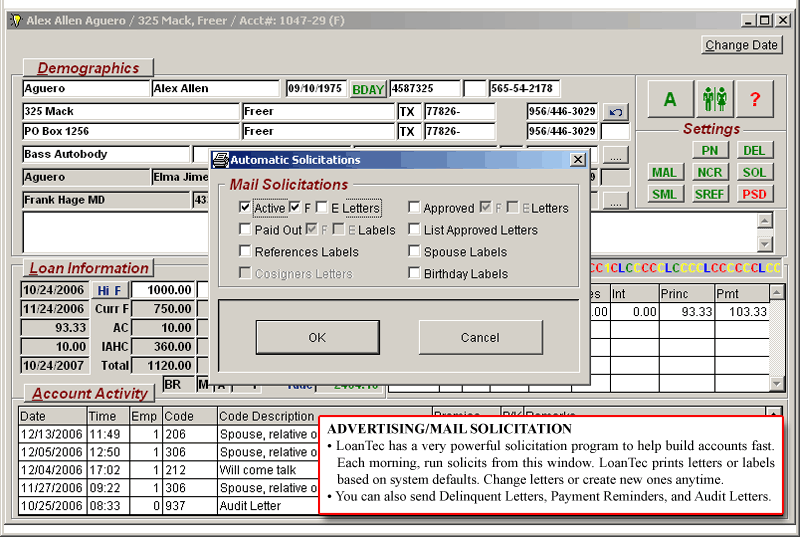
Task: Cancel the Automatic Solicitations dialog
Action: (x=480, y=338)
